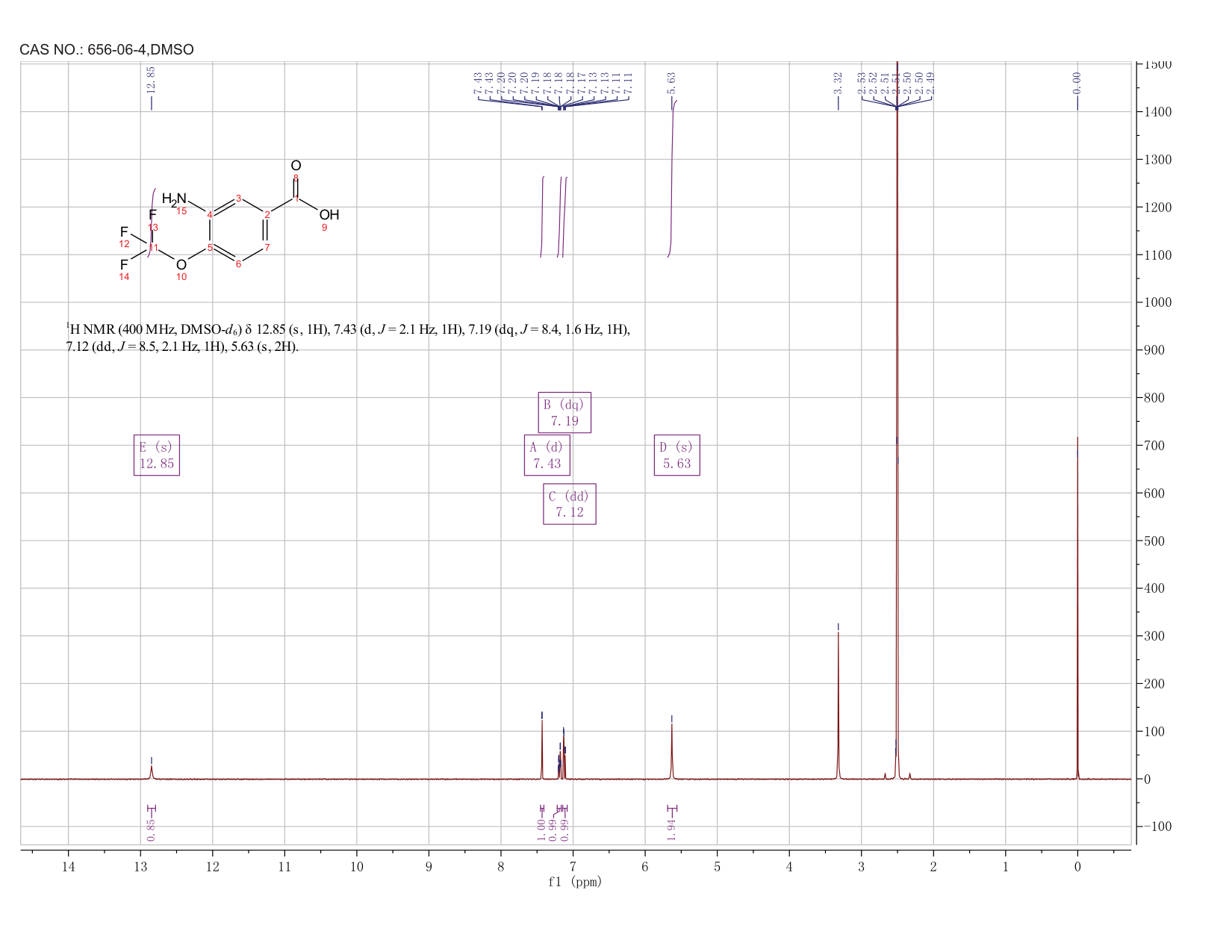
Task: Click the 3.32 peak label at top
Action: [838, 82]
